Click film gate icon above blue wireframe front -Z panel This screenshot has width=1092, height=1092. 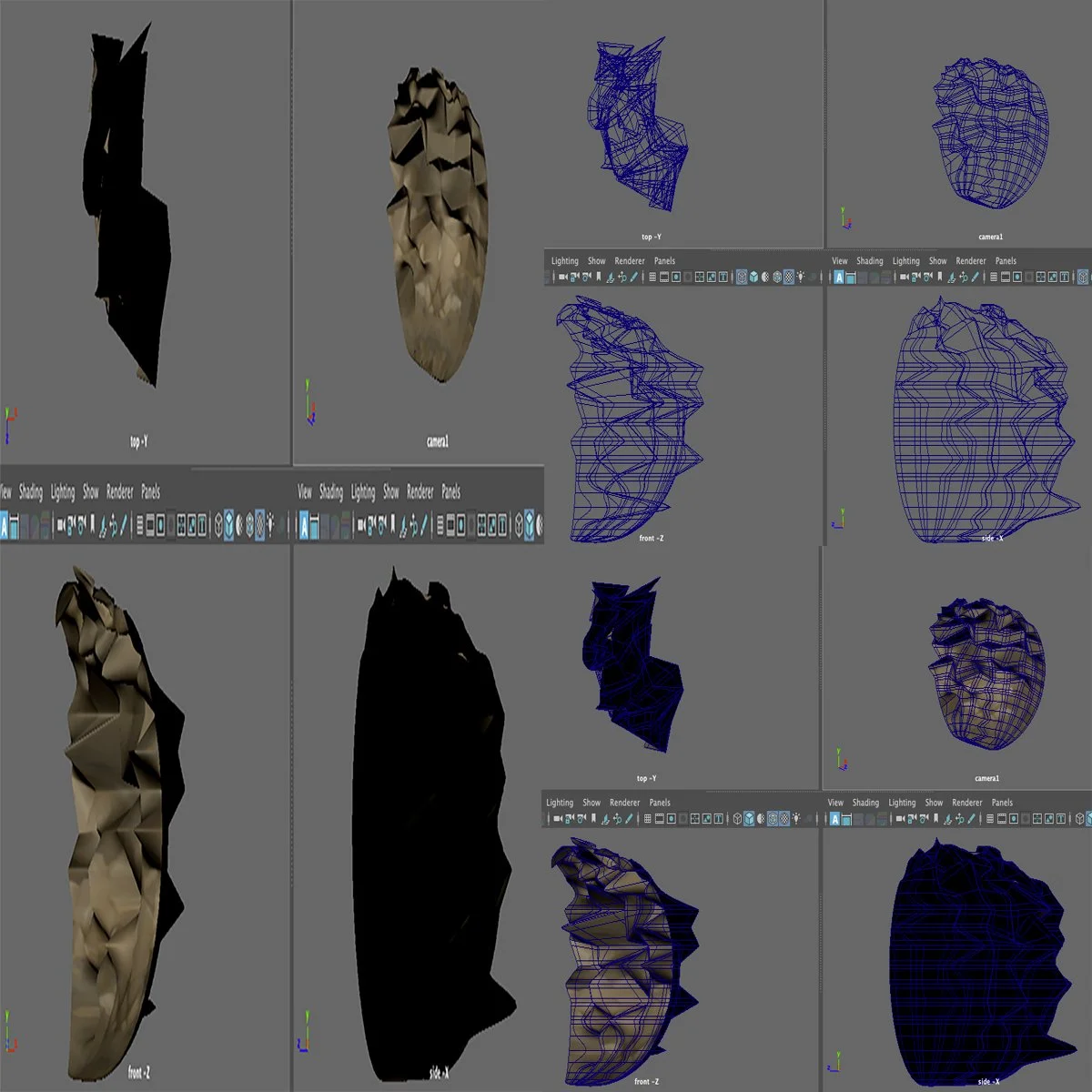click(x=663, y=278)
